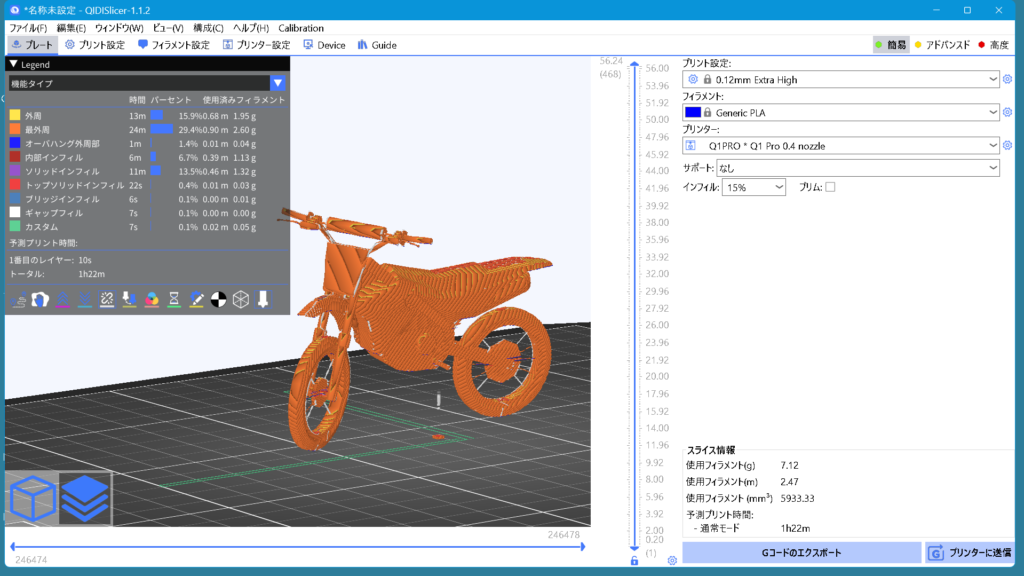Viewport: 1024px width, 576px height.
Task: Collapse the Legend panel header
Action: coord(14,65)
